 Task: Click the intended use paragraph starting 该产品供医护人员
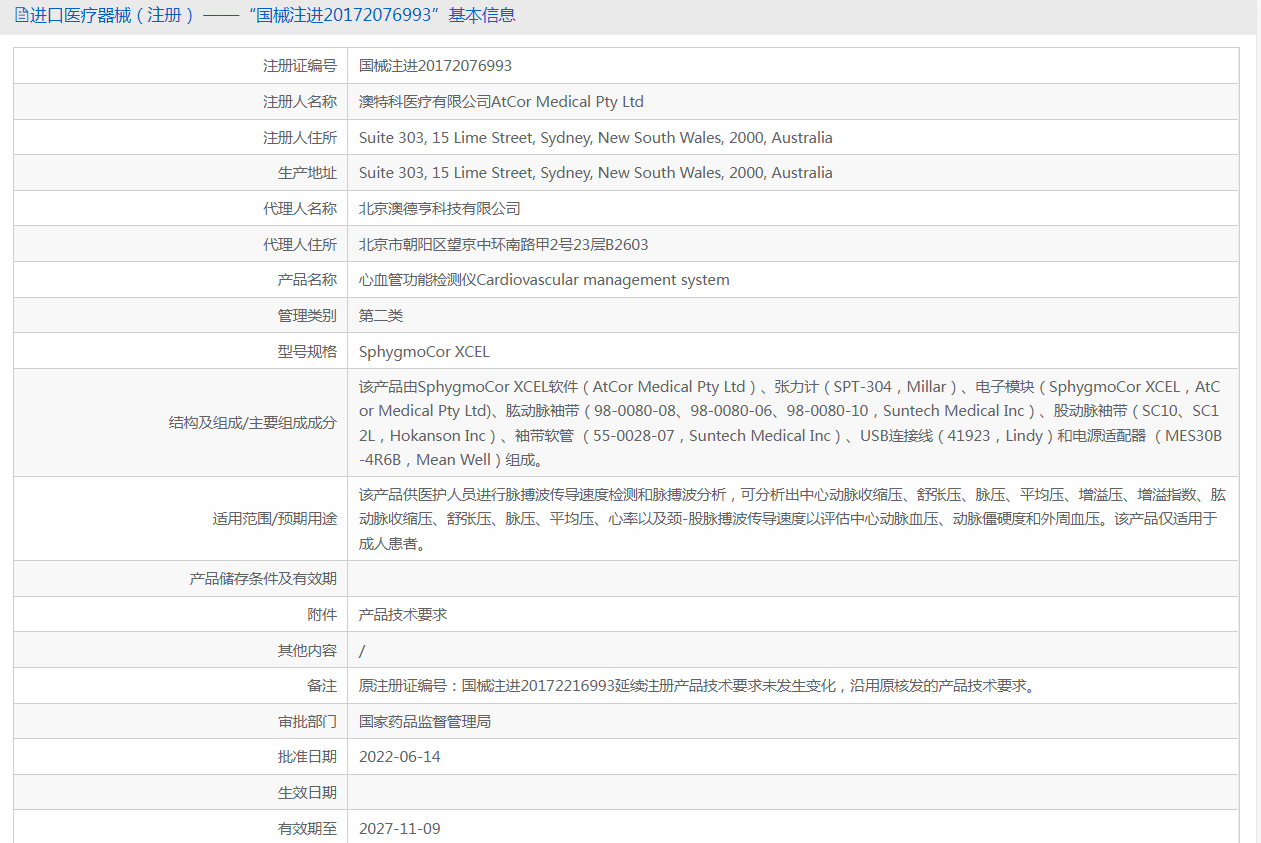pyautogui.click(x=792, y=519)
